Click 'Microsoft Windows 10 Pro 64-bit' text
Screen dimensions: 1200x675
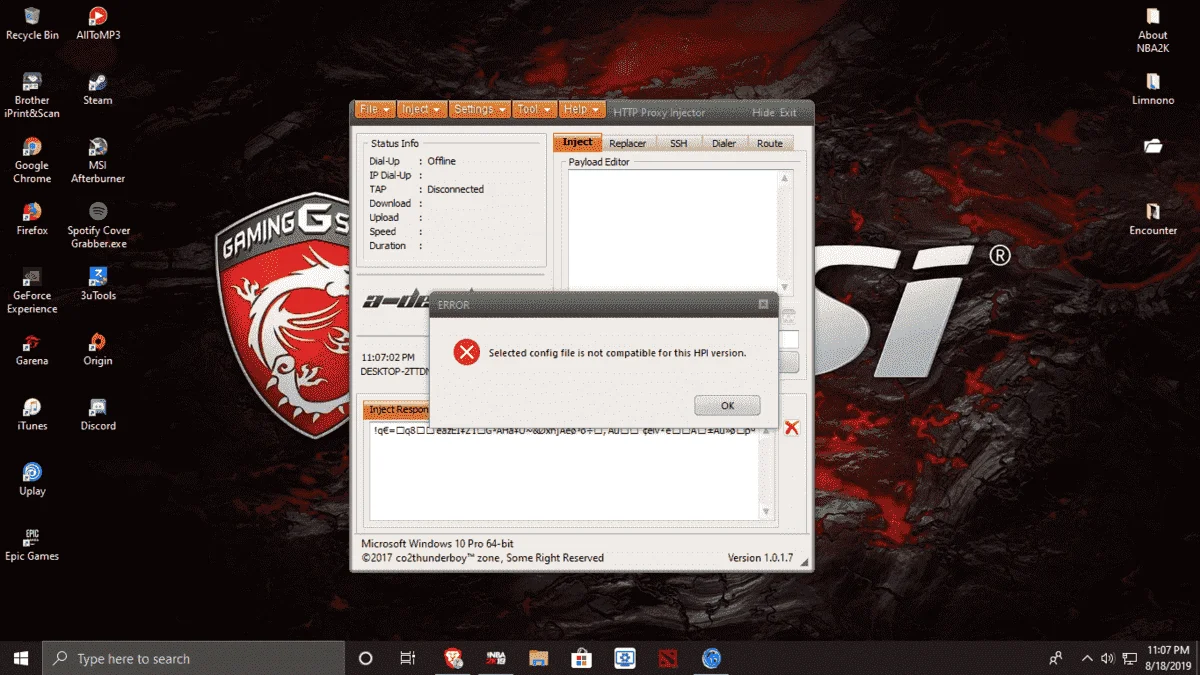point(437,543)
